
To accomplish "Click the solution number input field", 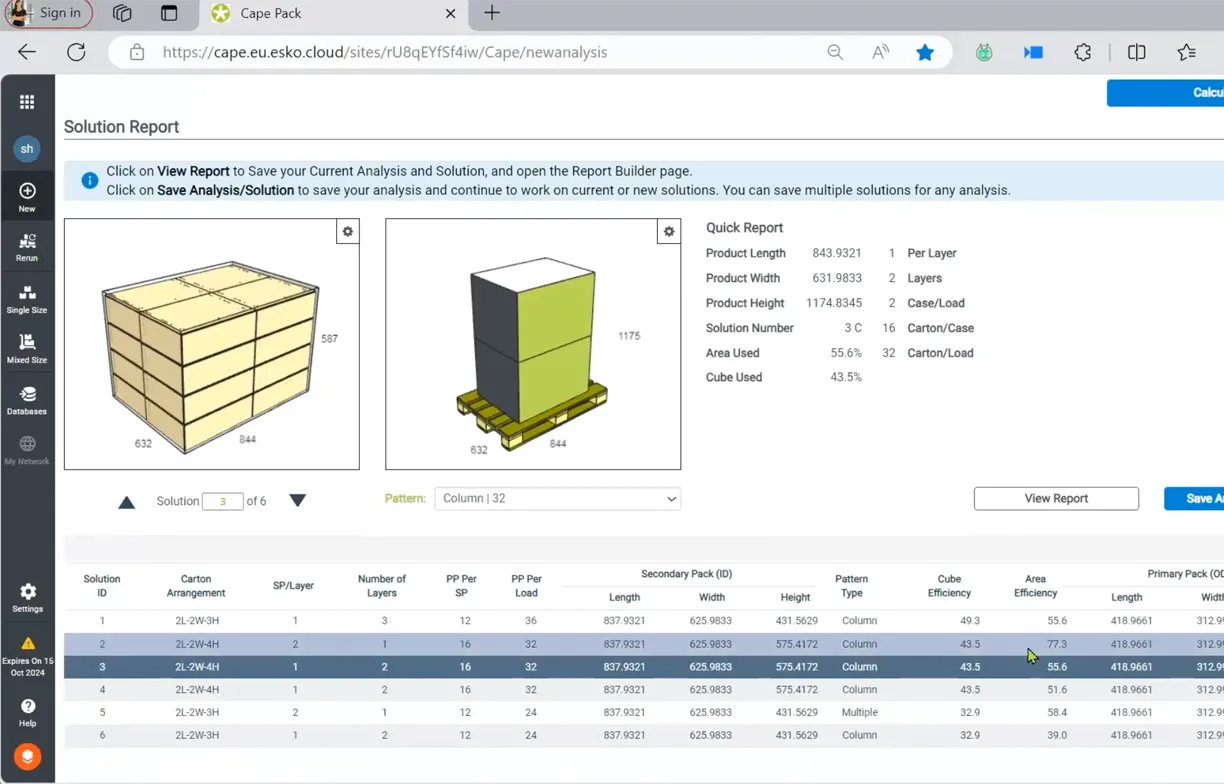I will [222, 501].
